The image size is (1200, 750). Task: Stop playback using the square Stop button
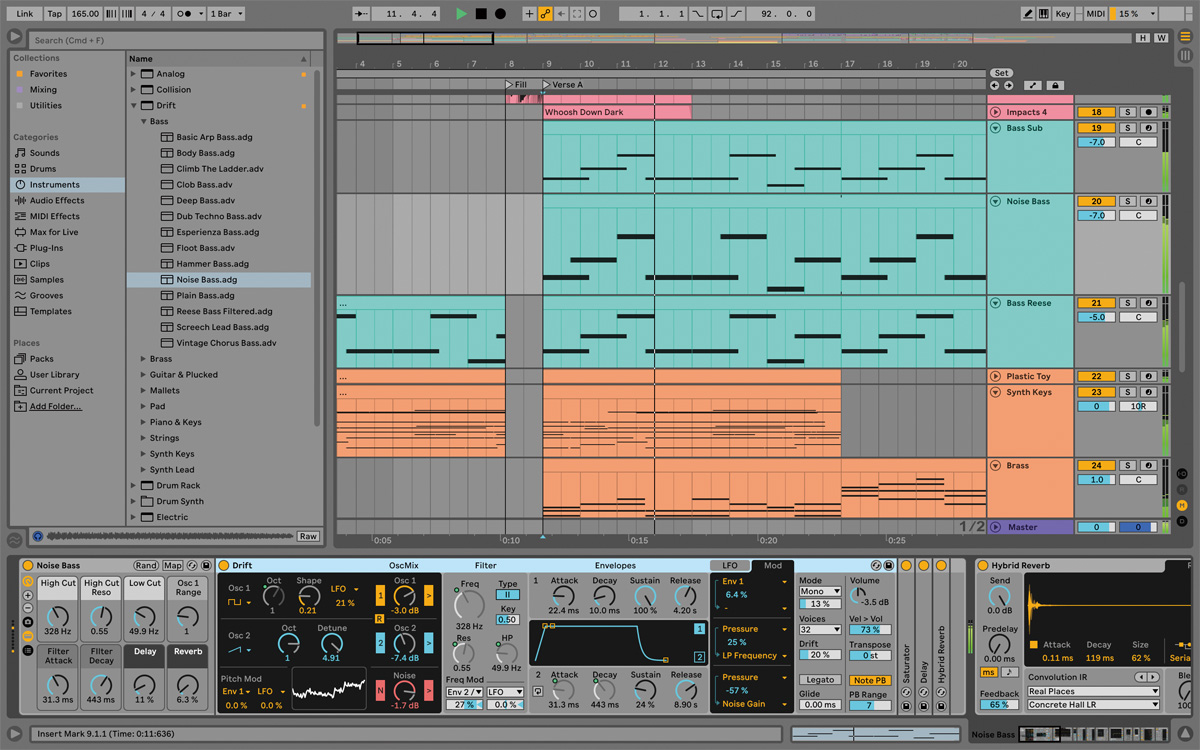pos(481,14)
